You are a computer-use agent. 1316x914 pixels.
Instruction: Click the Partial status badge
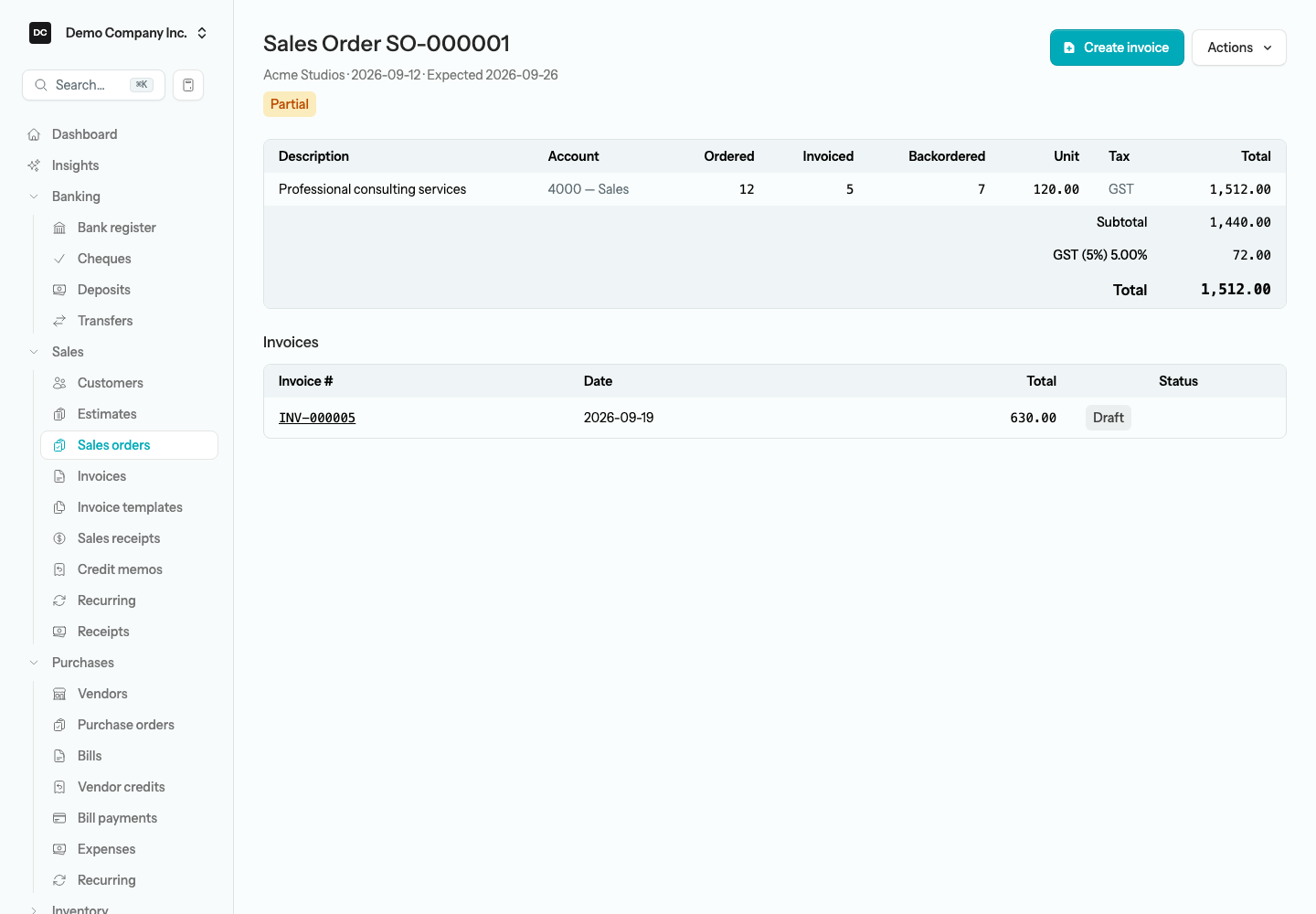coord(290,104)
